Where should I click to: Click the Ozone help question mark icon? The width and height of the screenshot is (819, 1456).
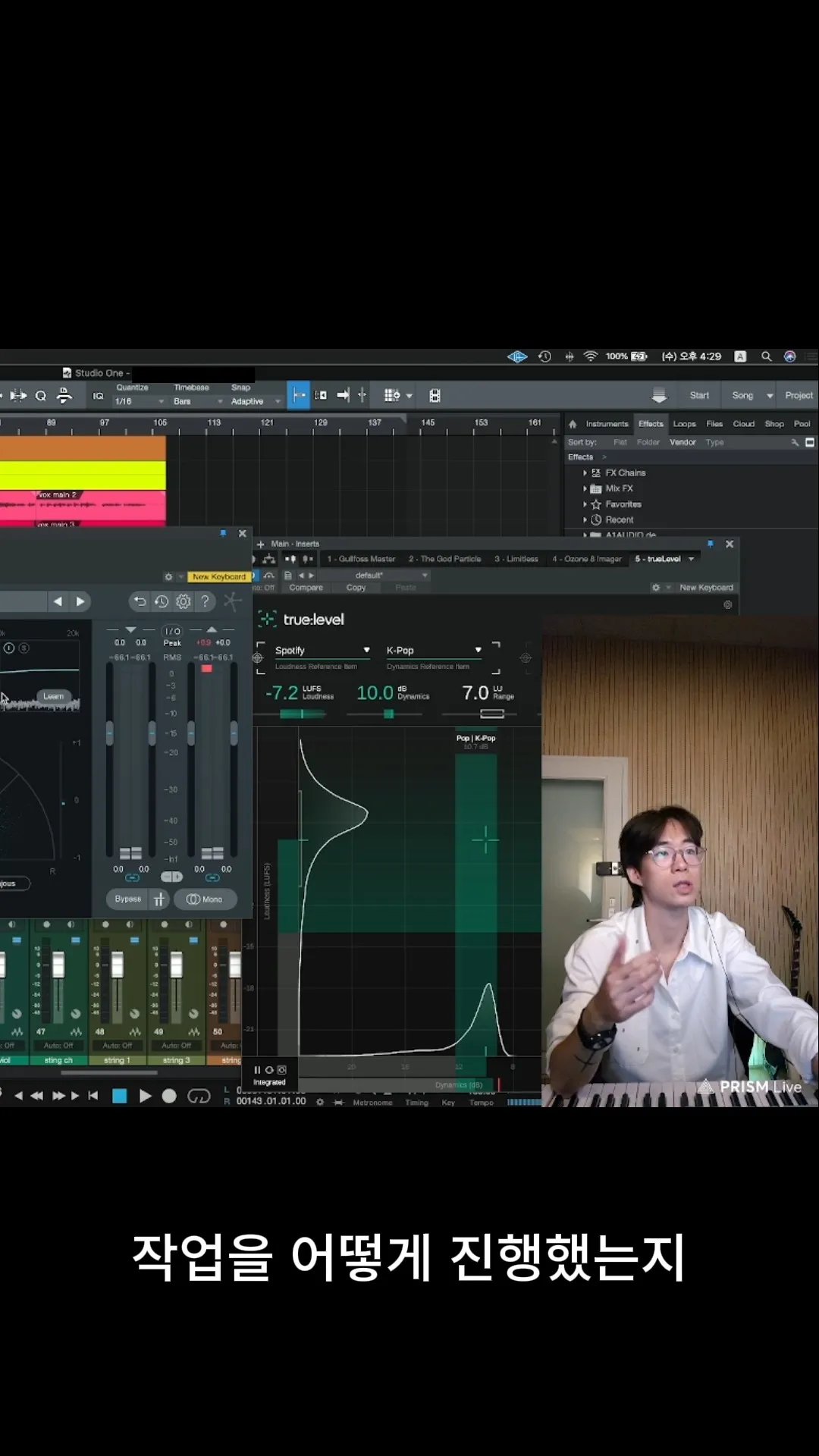pos(205,601)
